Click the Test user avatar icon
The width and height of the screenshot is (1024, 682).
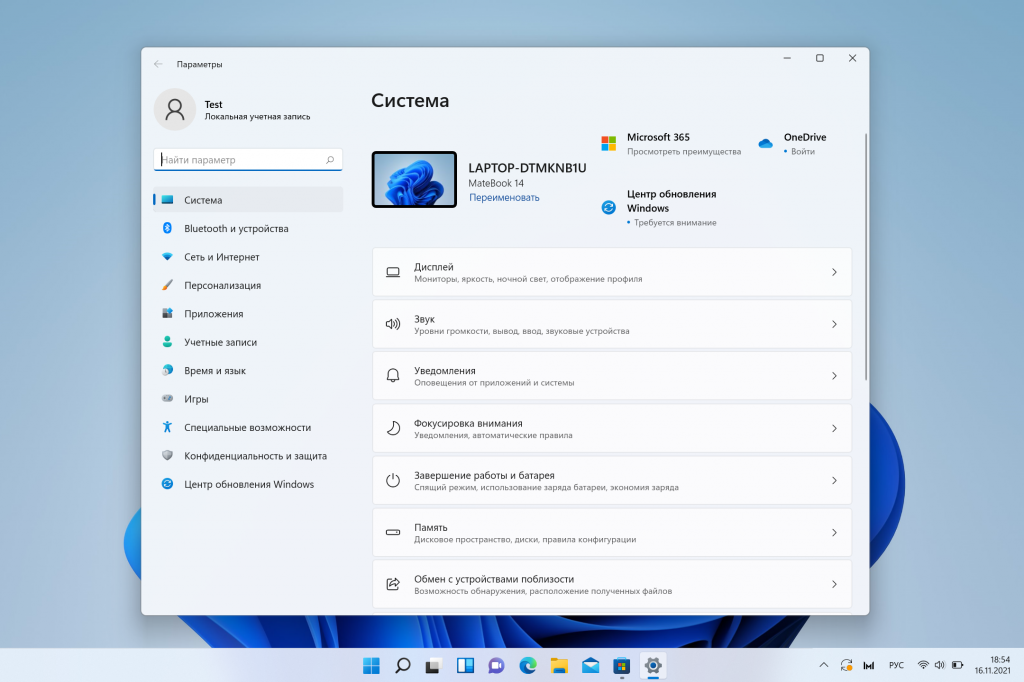[175, 110]
